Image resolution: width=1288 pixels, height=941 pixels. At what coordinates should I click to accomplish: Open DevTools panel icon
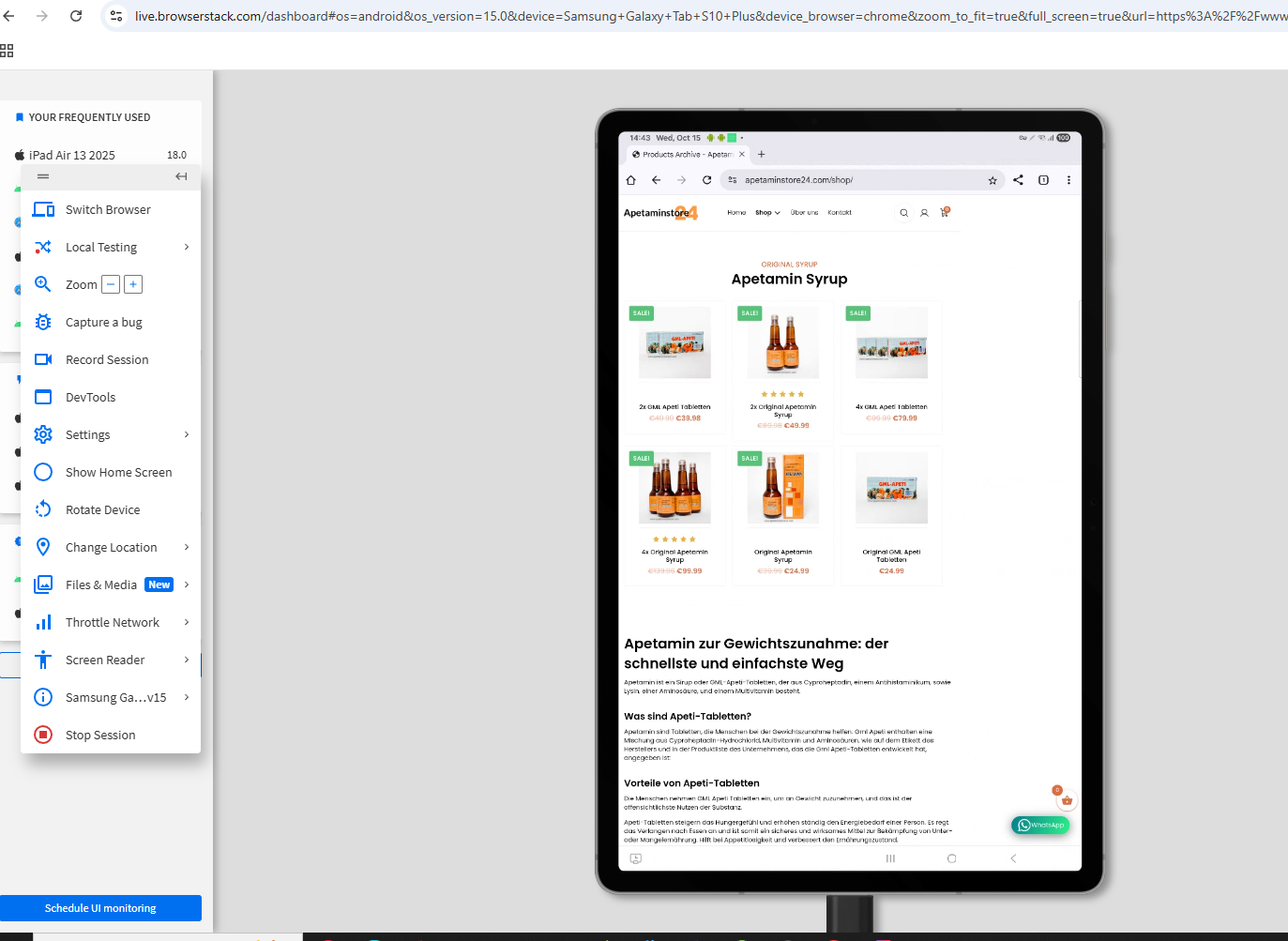43,397
